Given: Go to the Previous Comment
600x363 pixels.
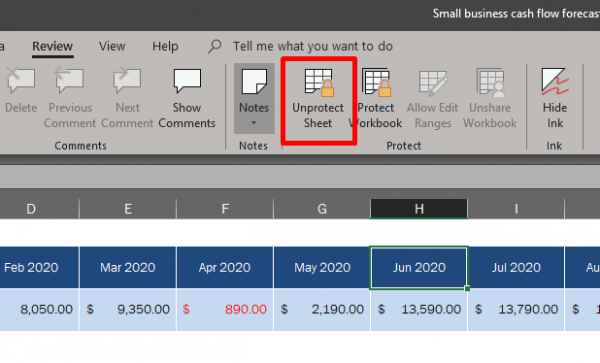Looking at the screenshot, I should (70, 99).
